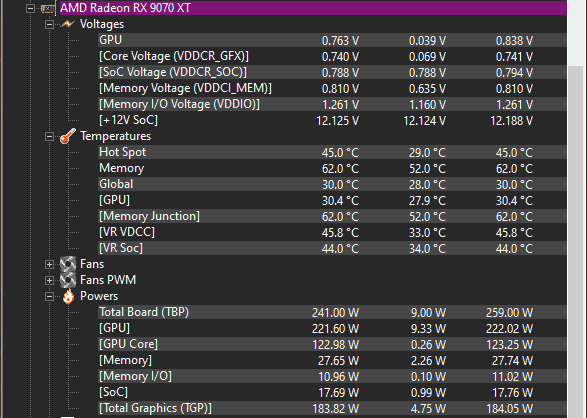Select the [Memory] power row
Image resolution: width=587 pixels, height=418 pixels.
[x=332, y=360]
